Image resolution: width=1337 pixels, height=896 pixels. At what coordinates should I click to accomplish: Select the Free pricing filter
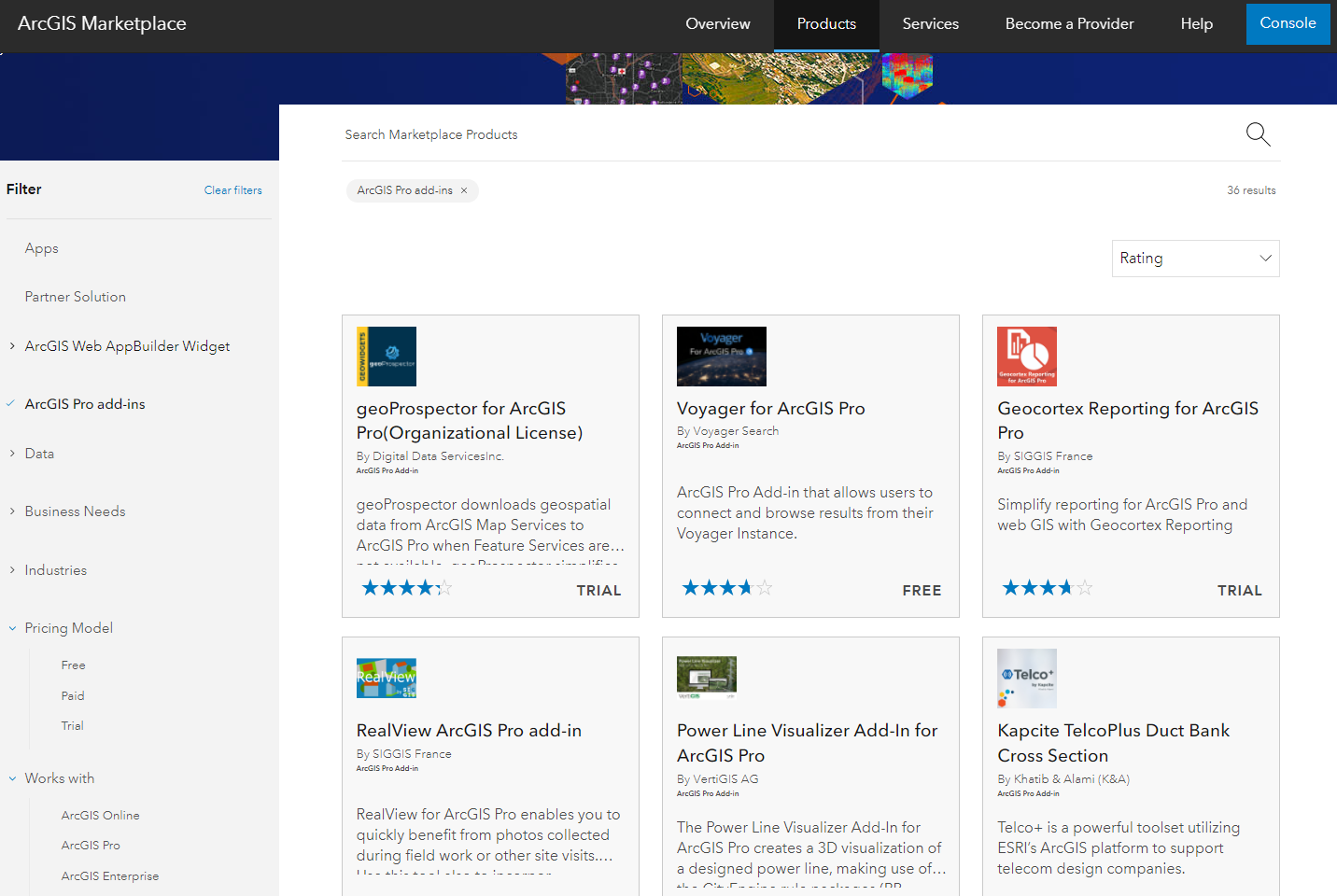[x=74, y=665]
